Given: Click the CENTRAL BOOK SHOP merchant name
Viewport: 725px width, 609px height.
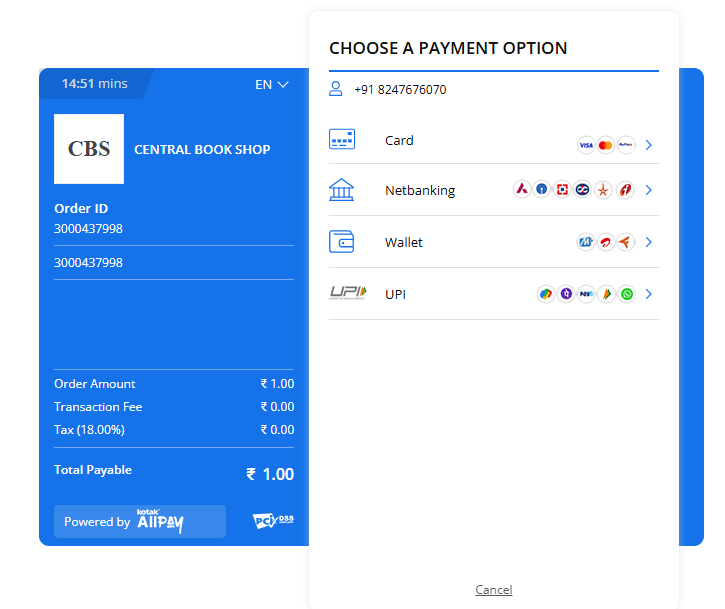Looking at the screenshot, I should [x=202, y=149].
